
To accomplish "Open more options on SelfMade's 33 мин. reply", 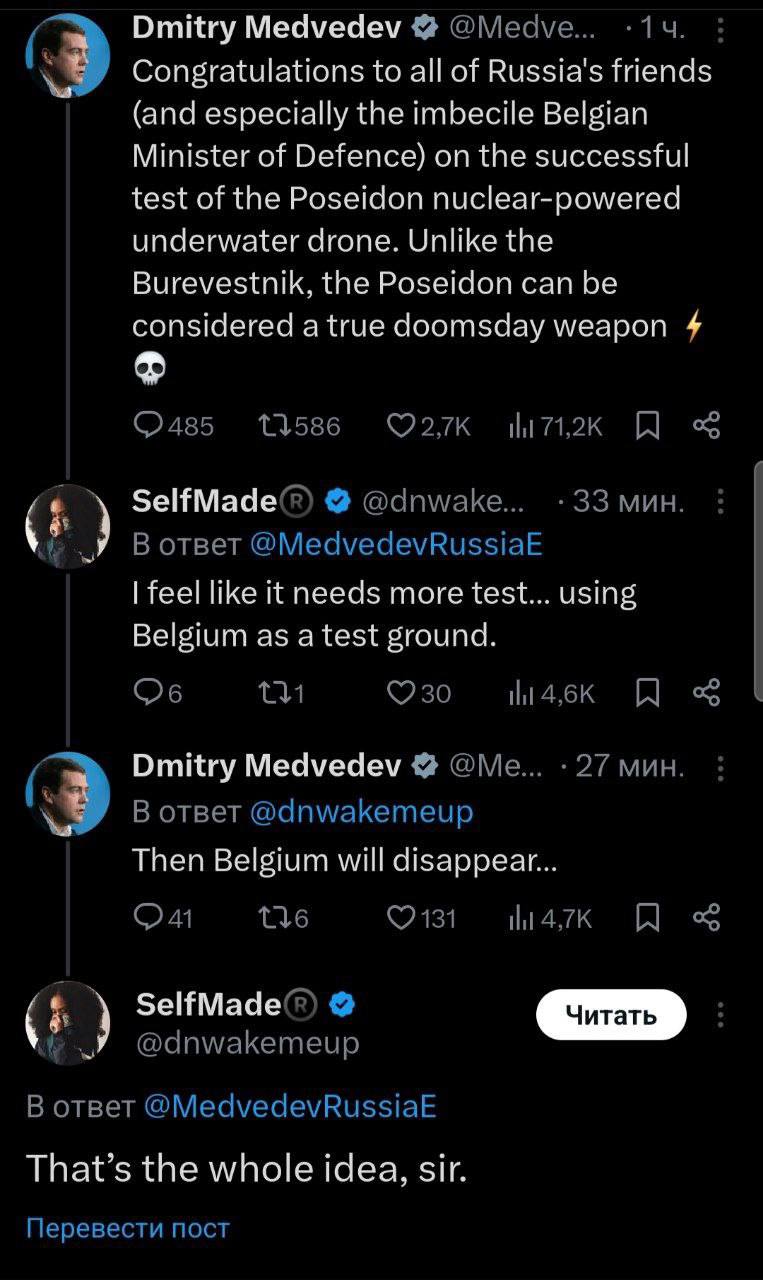I will click(721, 502).
